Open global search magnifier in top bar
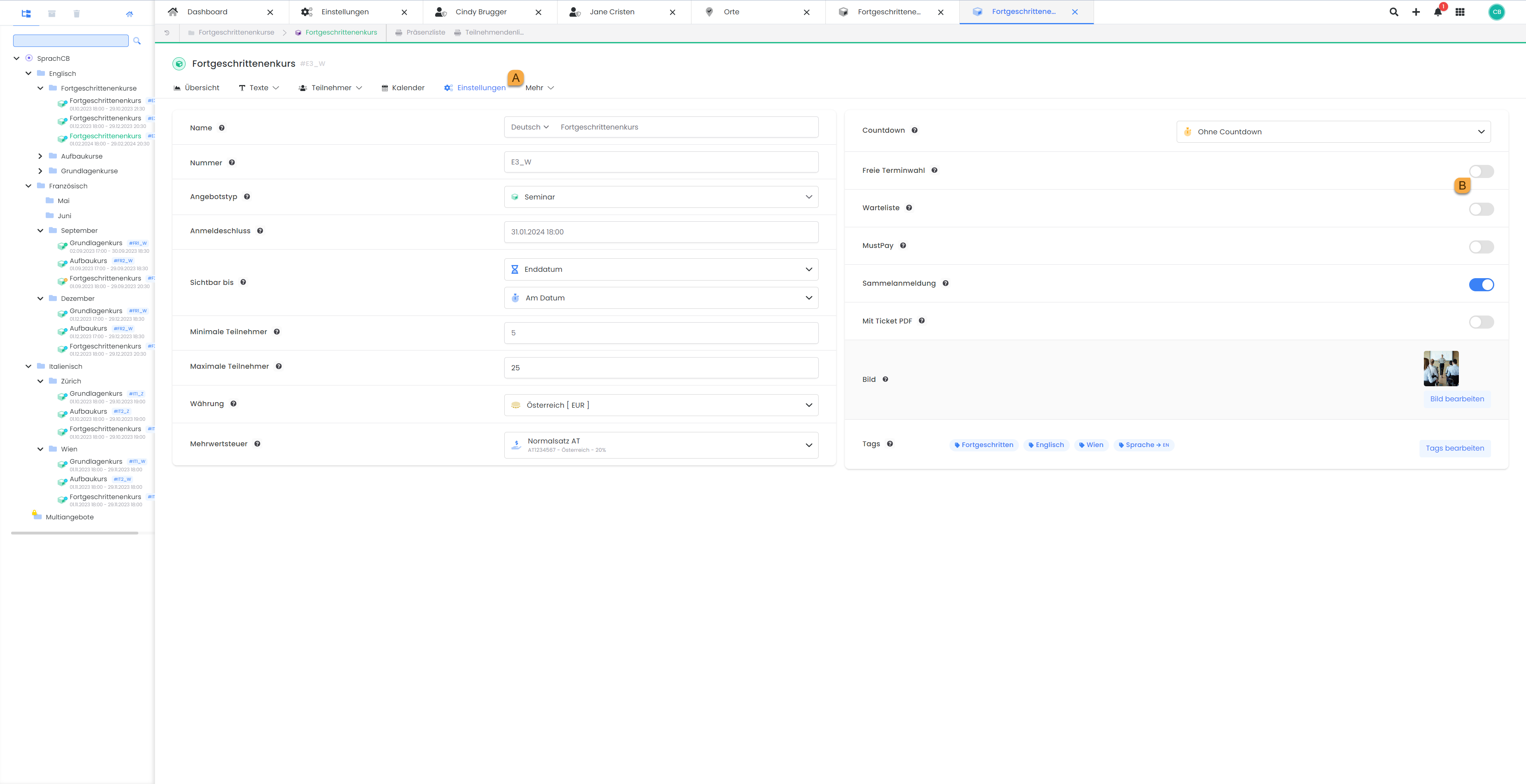1526x784 pixels. pos(1394,12)
